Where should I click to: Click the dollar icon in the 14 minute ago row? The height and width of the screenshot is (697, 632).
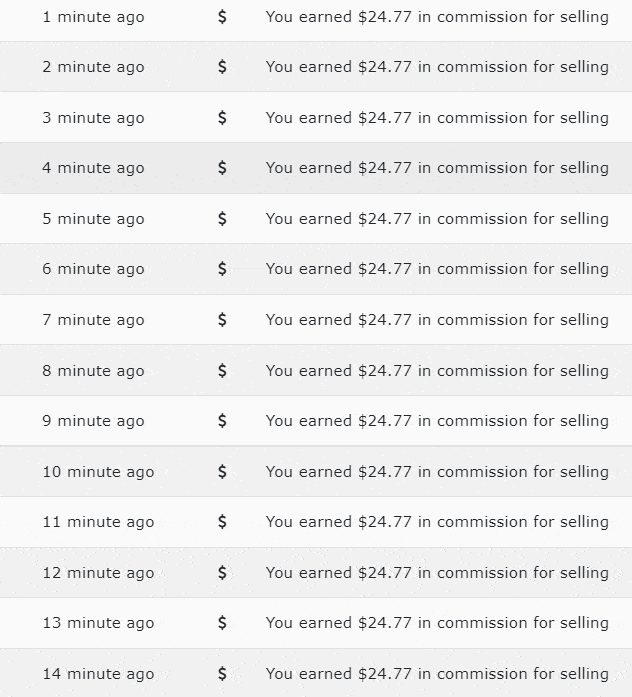pos(222,674)
